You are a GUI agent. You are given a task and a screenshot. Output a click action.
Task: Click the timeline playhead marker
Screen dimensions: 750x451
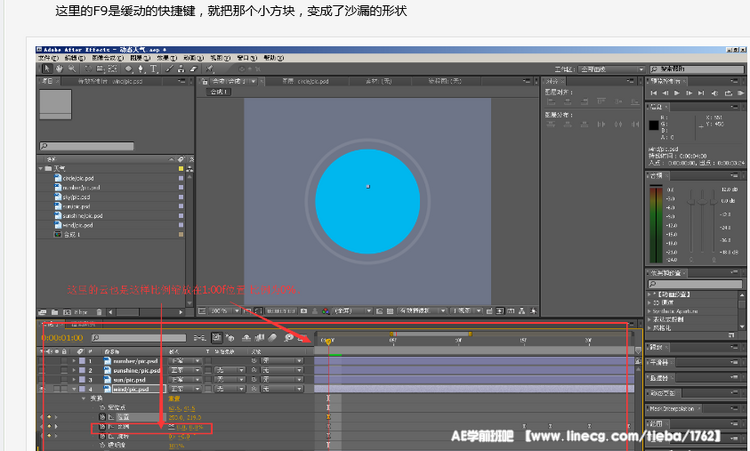point(328,341)
